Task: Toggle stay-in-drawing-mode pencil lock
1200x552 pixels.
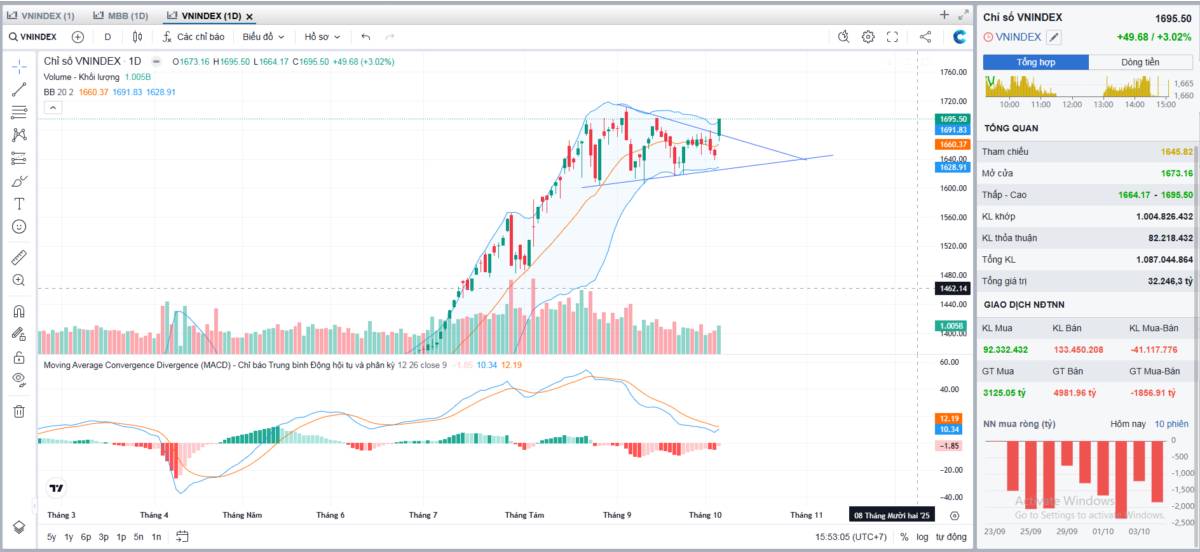Action: (19, 334)
